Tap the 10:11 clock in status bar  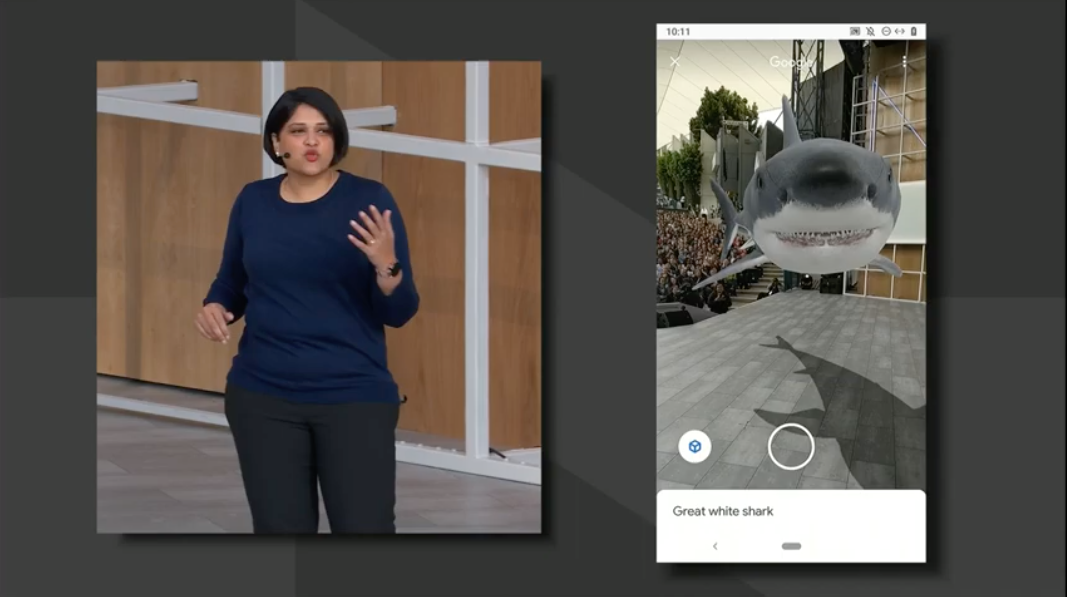pos(678,31)
